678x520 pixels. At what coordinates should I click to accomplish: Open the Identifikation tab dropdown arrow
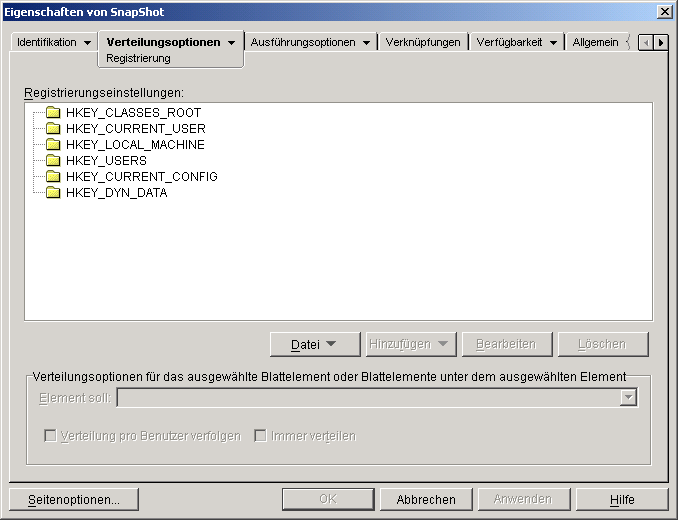(x=87, y=43)
